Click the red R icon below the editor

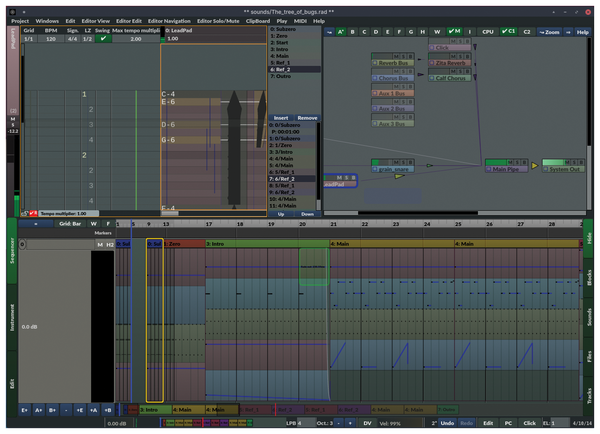pos(33,213)
